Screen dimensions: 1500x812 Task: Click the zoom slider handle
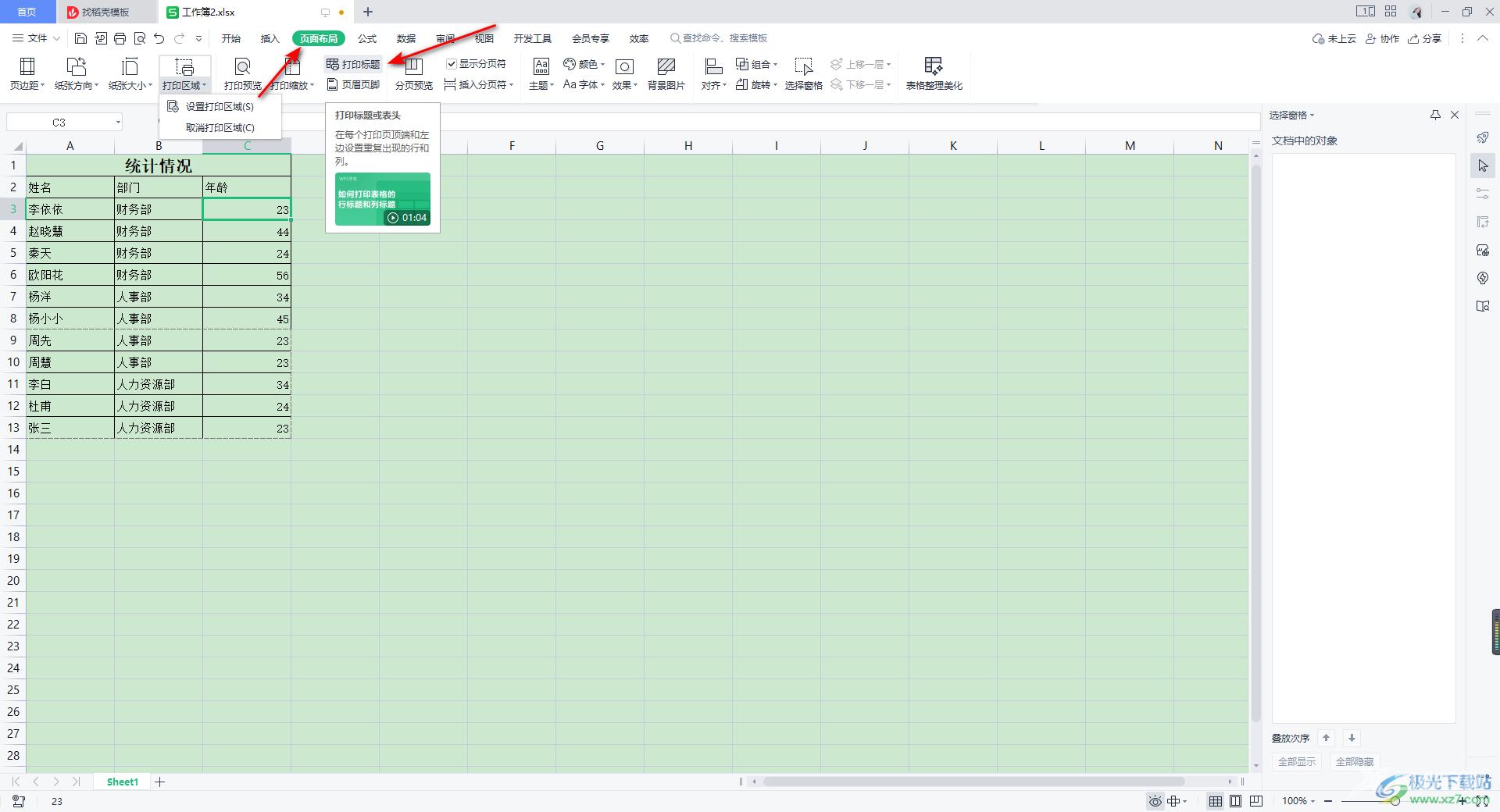[1395, 801]
